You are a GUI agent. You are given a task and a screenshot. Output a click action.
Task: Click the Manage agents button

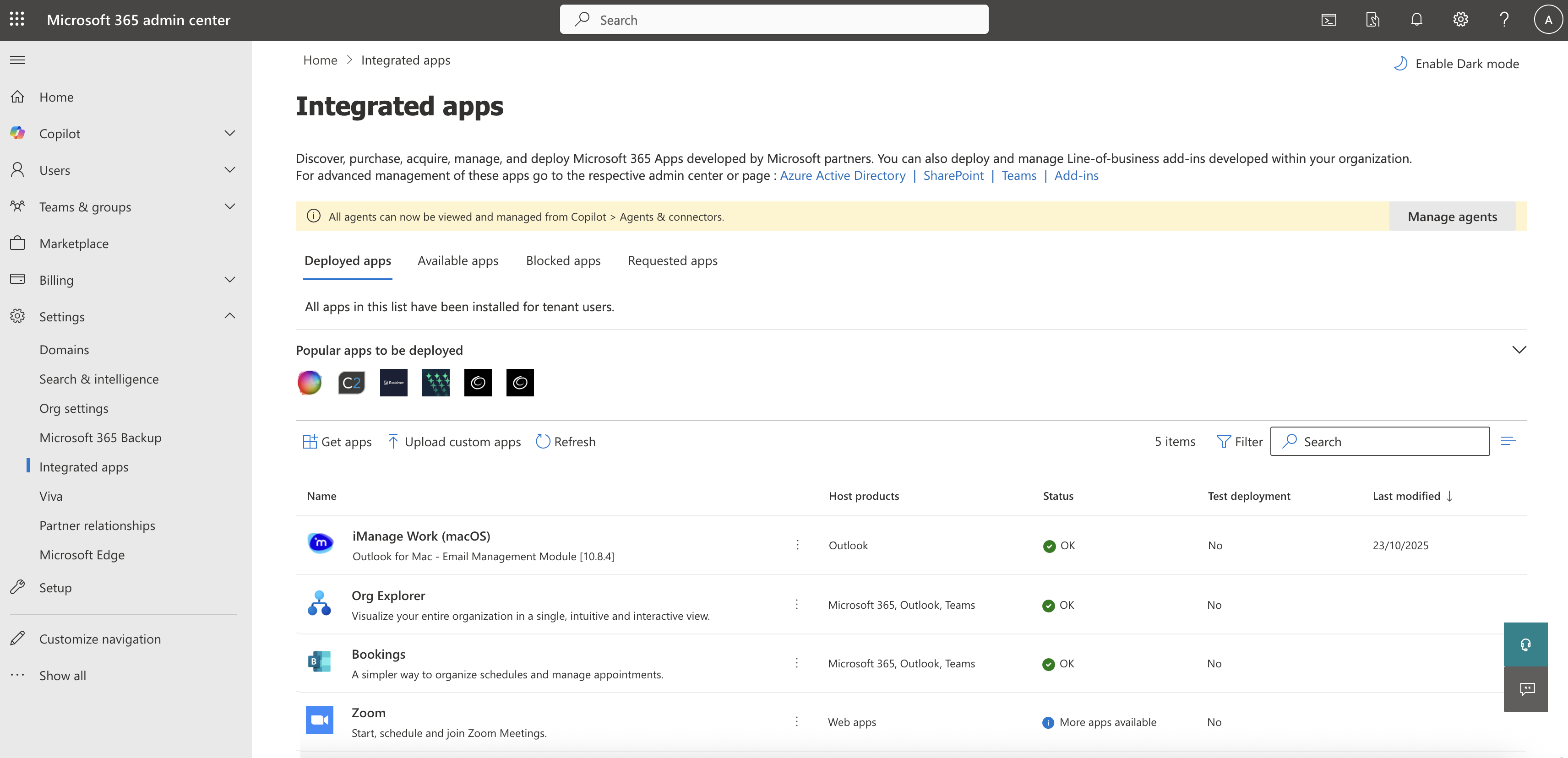tap(1452, 217)
